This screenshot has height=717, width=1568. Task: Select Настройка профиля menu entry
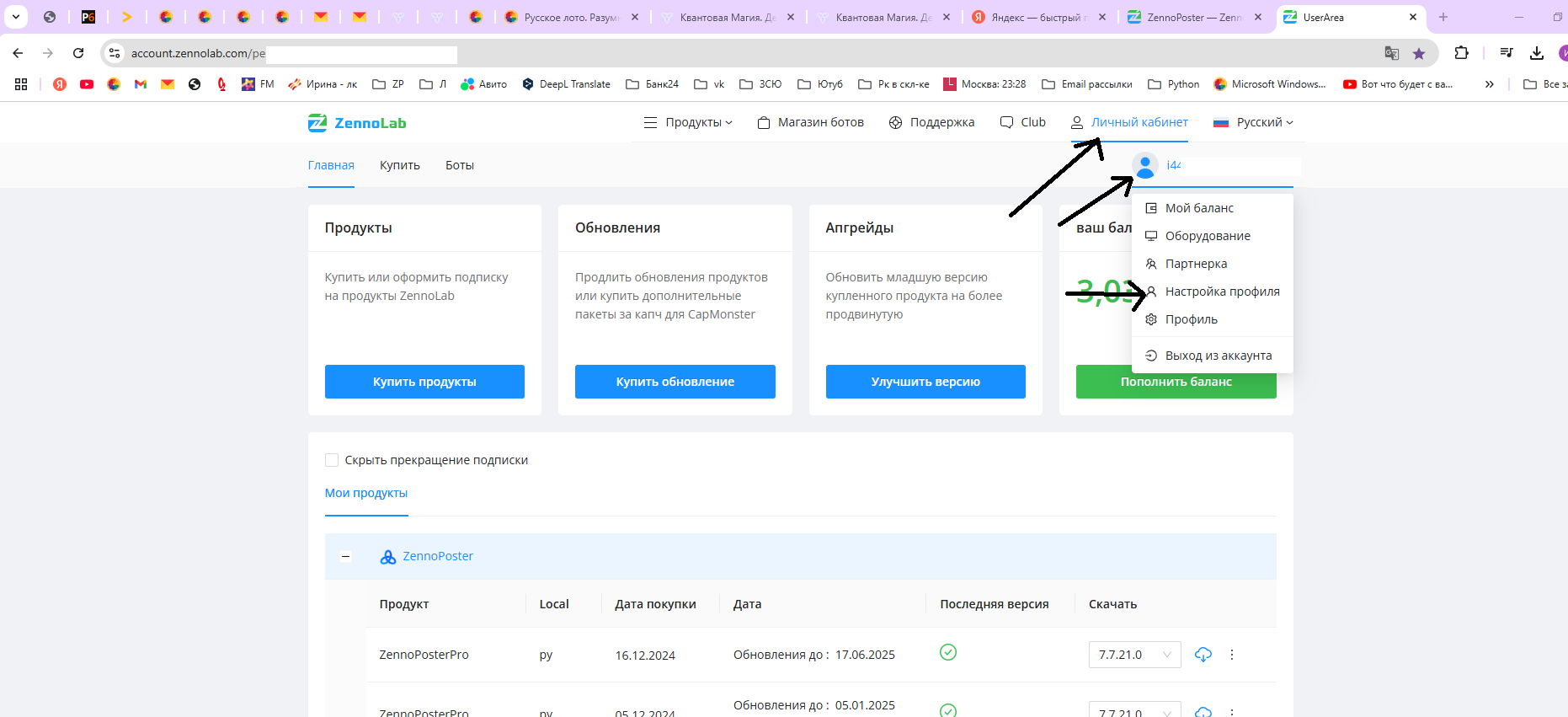[1213, 292]
